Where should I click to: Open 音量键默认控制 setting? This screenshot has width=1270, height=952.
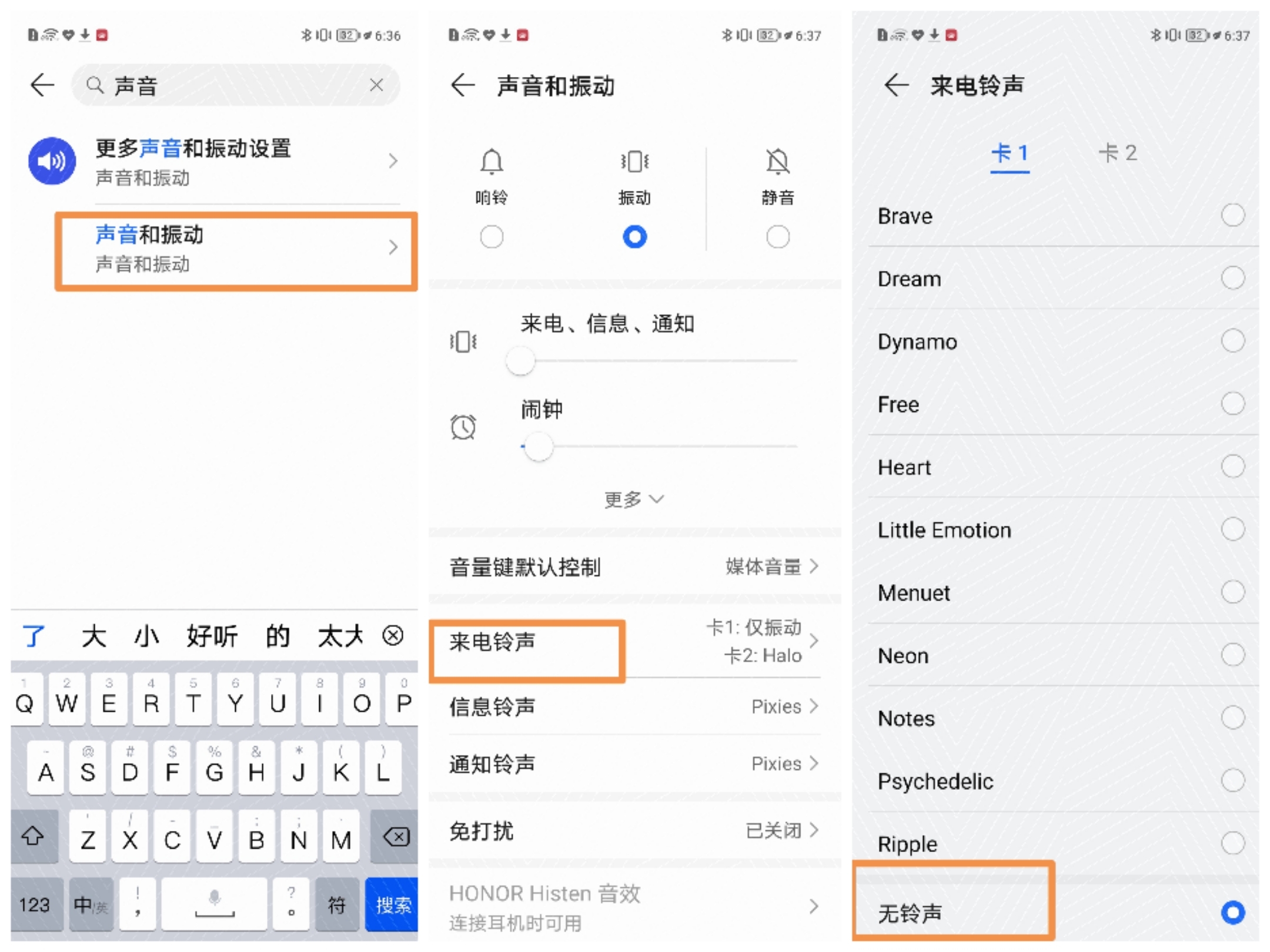coord(634,567)
